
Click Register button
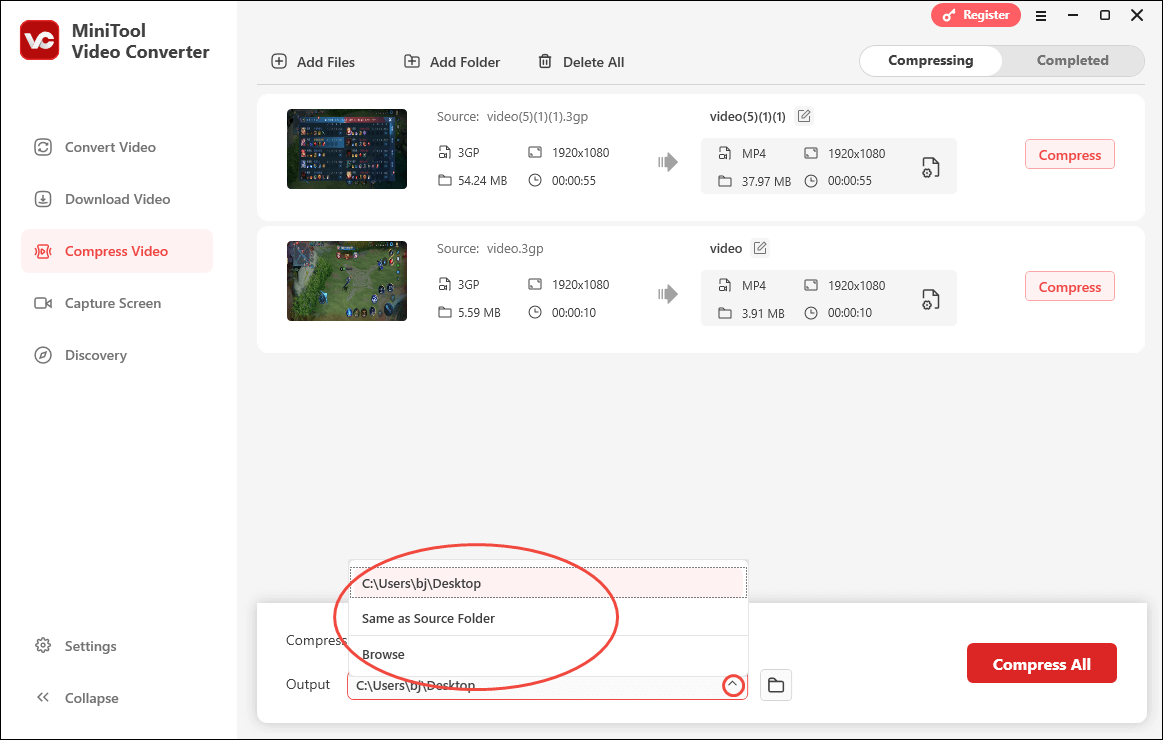(975, 15)
